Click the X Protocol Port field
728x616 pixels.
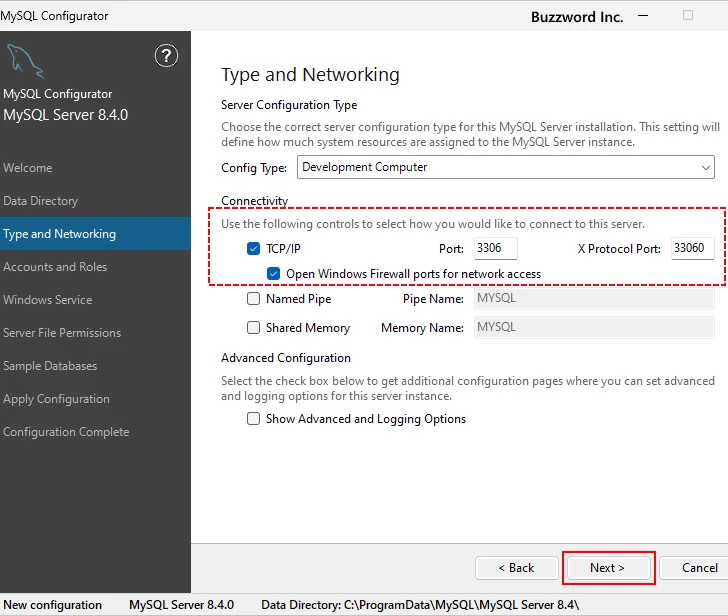[x=692, y=248]
